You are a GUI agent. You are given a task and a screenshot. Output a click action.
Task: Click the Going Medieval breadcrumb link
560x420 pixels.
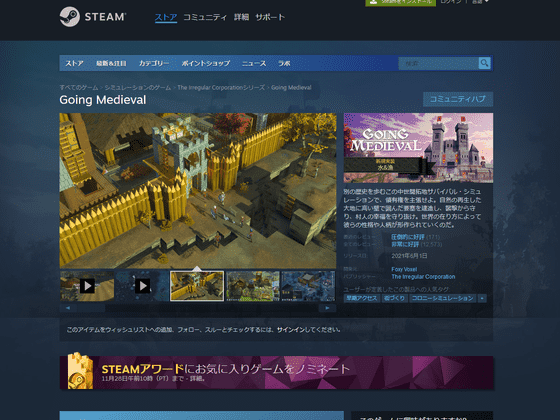tap(291, 88)
